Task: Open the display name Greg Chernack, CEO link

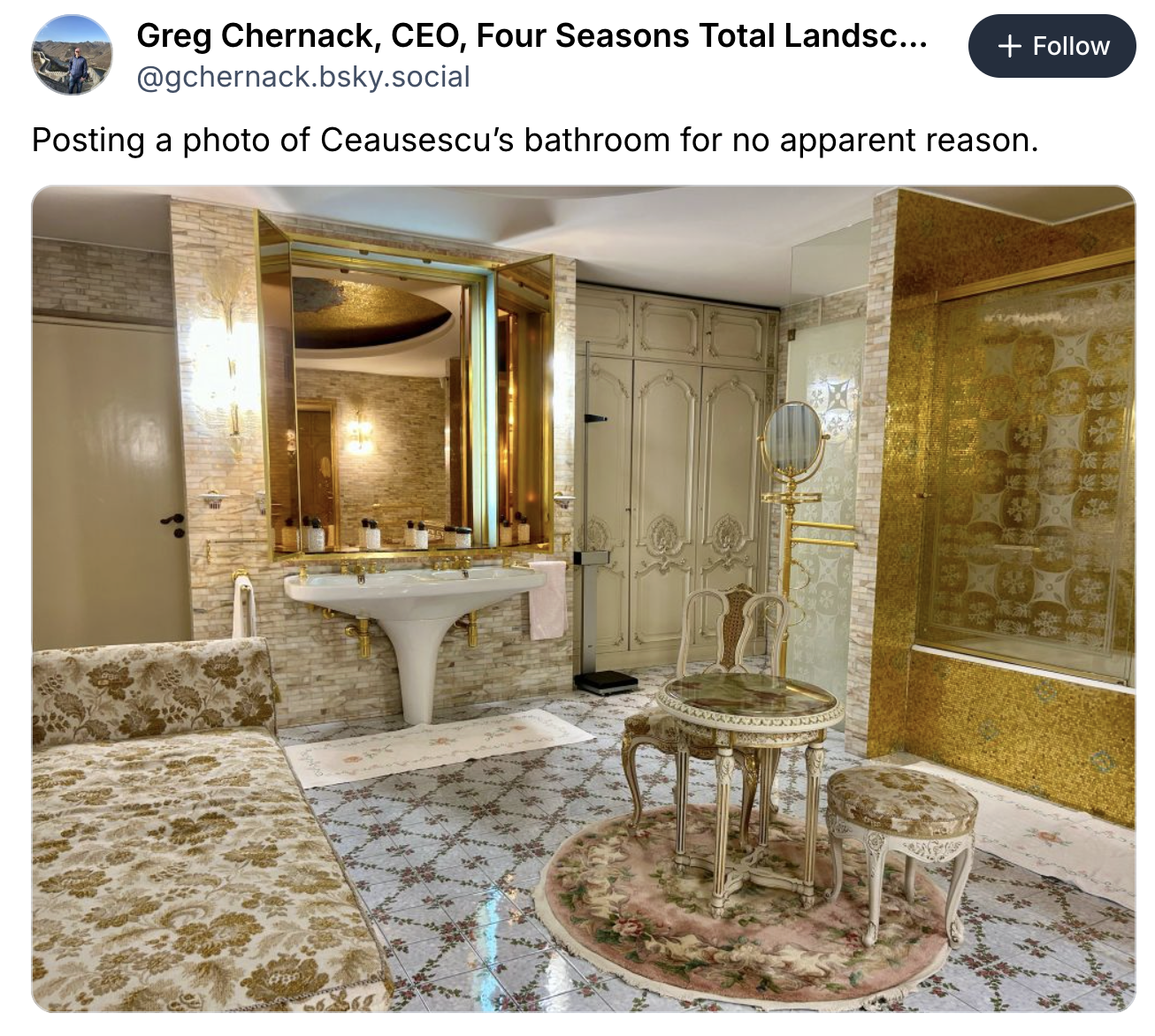Action: (x=532, y=35)
